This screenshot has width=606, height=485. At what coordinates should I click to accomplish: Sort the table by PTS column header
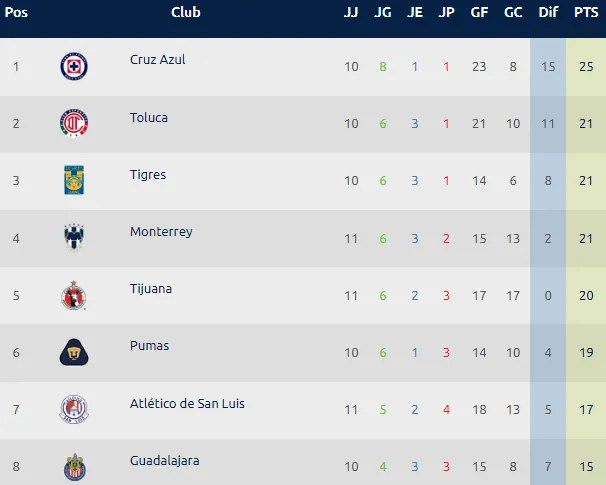586,12
